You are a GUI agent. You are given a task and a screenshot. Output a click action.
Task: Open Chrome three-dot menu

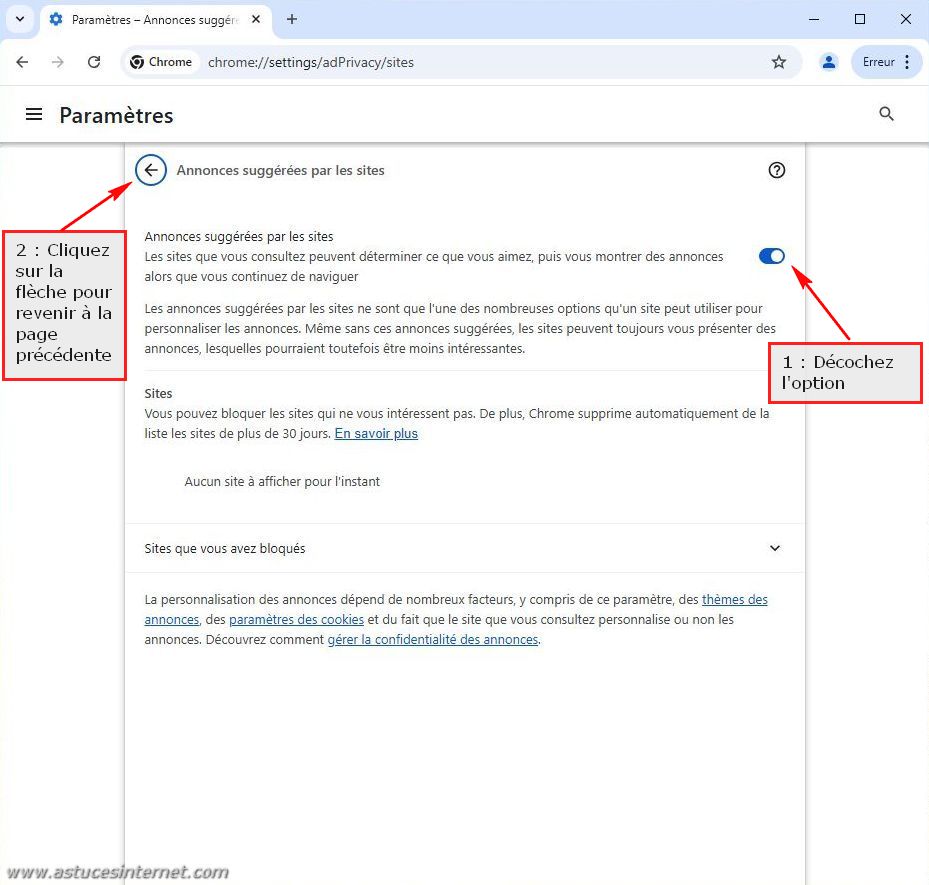click(907, 62)
